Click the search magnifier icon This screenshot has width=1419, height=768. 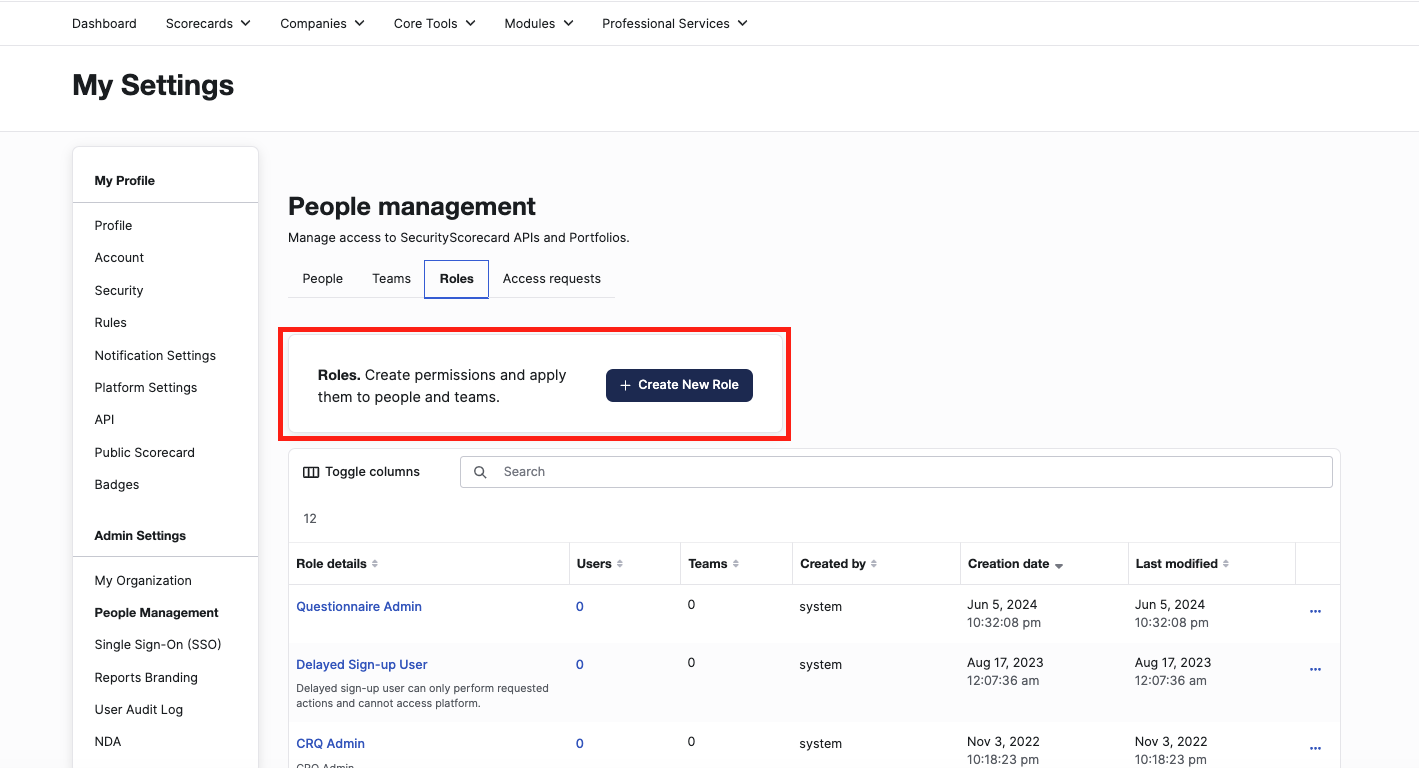click(x=480, y=472)
